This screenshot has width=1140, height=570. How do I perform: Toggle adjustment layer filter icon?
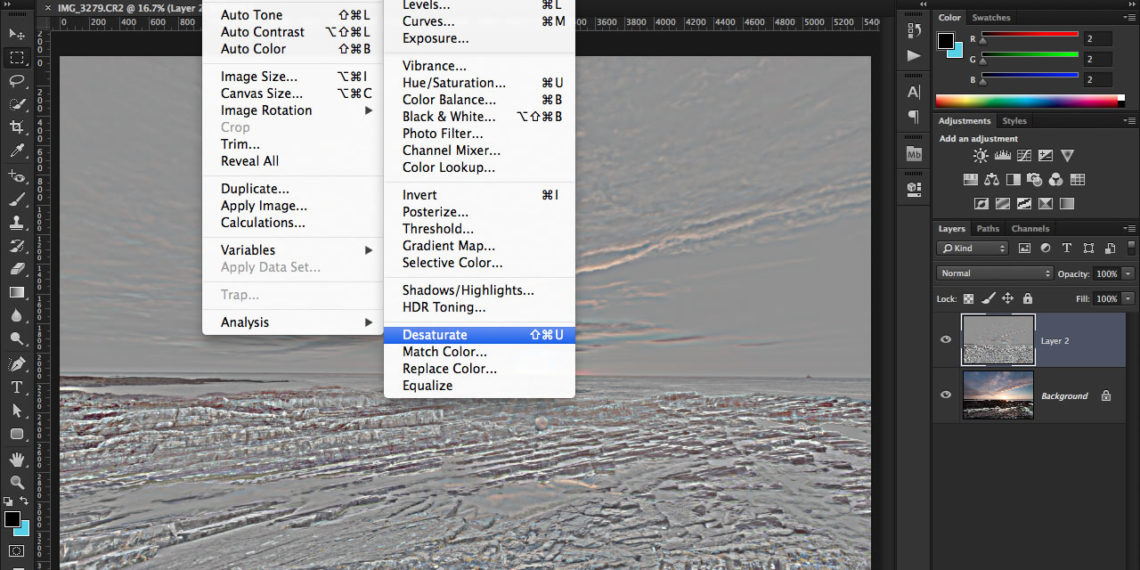click(x=1045, y=248)
